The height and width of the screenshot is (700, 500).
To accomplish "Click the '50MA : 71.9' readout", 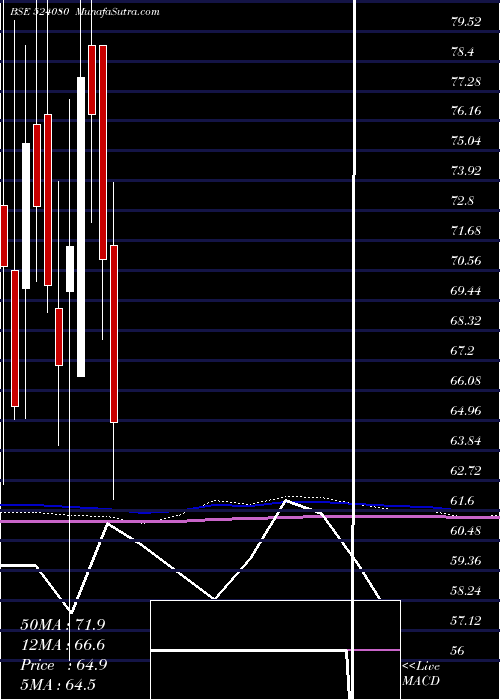I will click(x=63, y=625).
